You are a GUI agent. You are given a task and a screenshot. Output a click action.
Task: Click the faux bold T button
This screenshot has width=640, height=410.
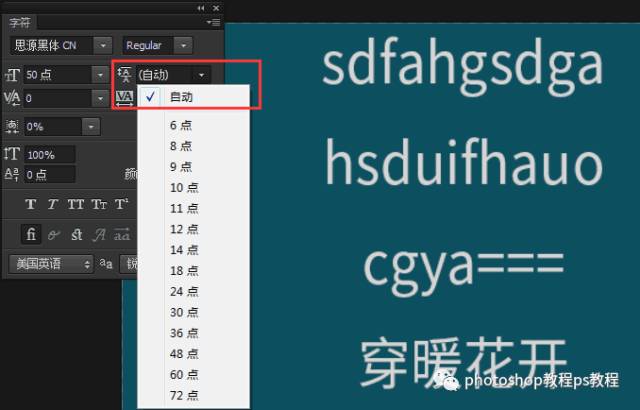pos(30,204)
